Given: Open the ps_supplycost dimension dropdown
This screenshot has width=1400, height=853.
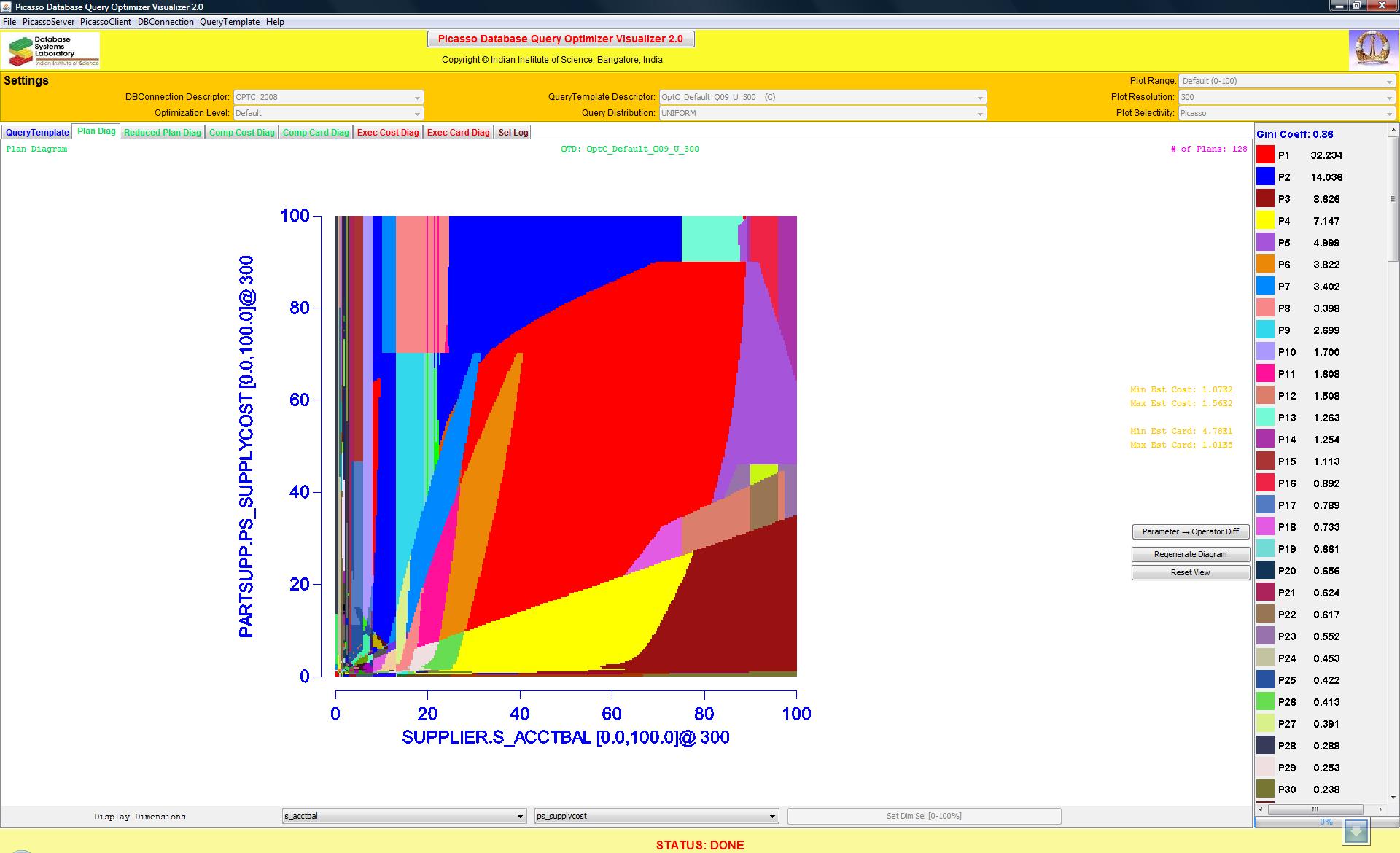Looking at the screenshot, I should click(x=656, y=816).
